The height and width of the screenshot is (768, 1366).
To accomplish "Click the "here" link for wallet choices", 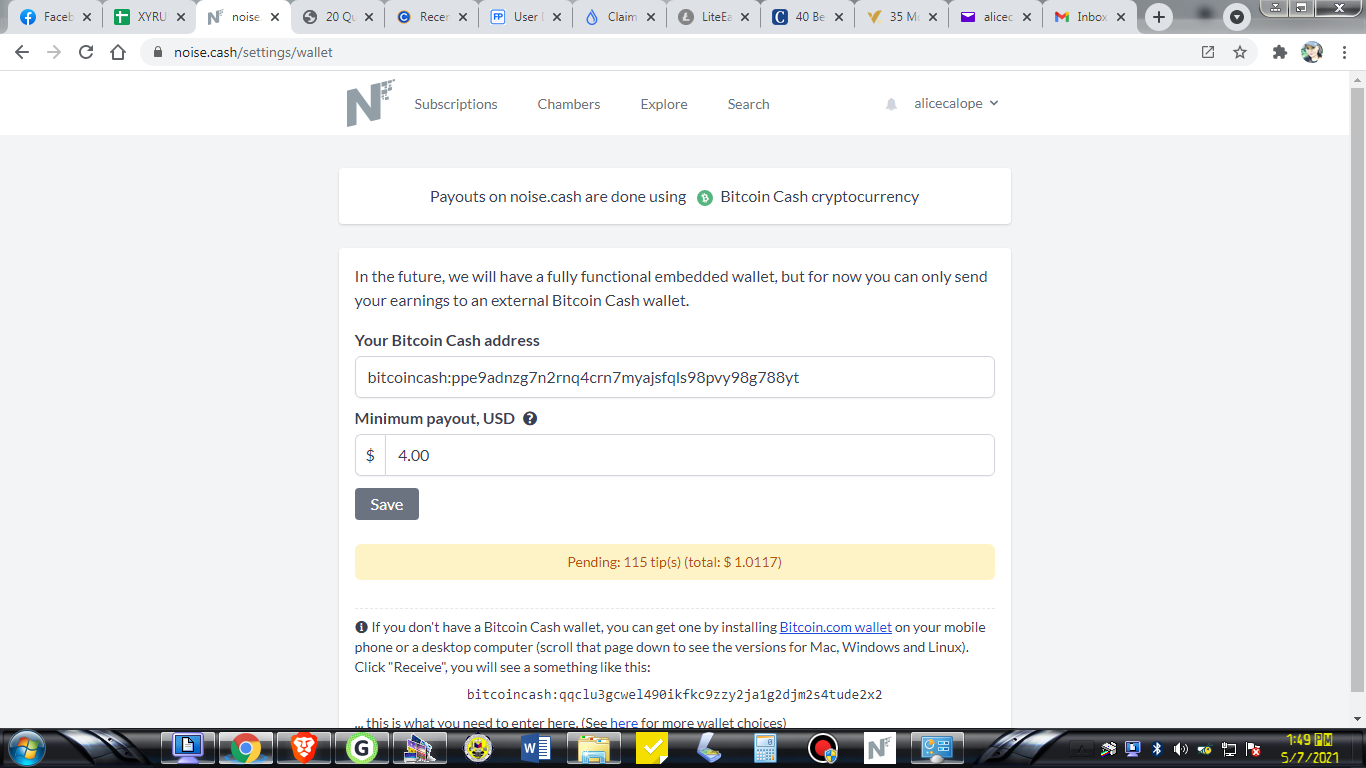I will 624,723.
